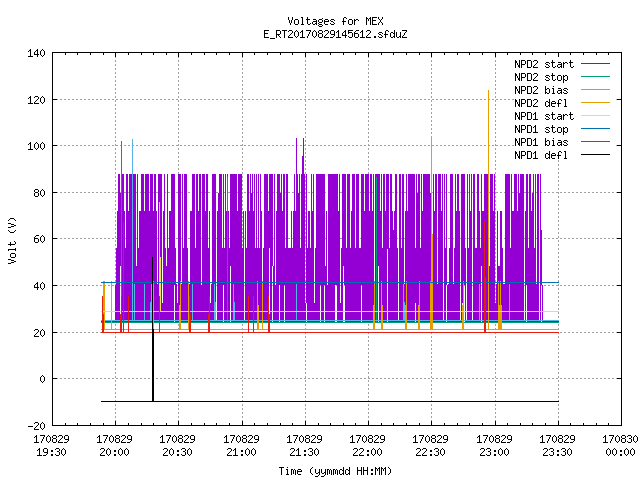Click the x-axis tick 170830 00:00
Viewport: 640px width, 480px height.
[620, 446]
